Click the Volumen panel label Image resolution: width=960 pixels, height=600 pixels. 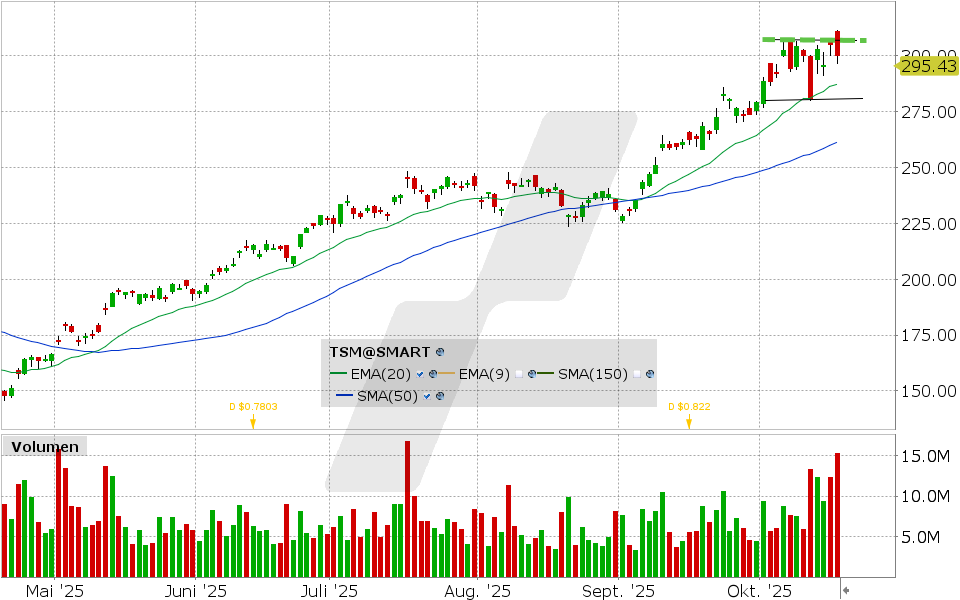click(x=45, y=447)
